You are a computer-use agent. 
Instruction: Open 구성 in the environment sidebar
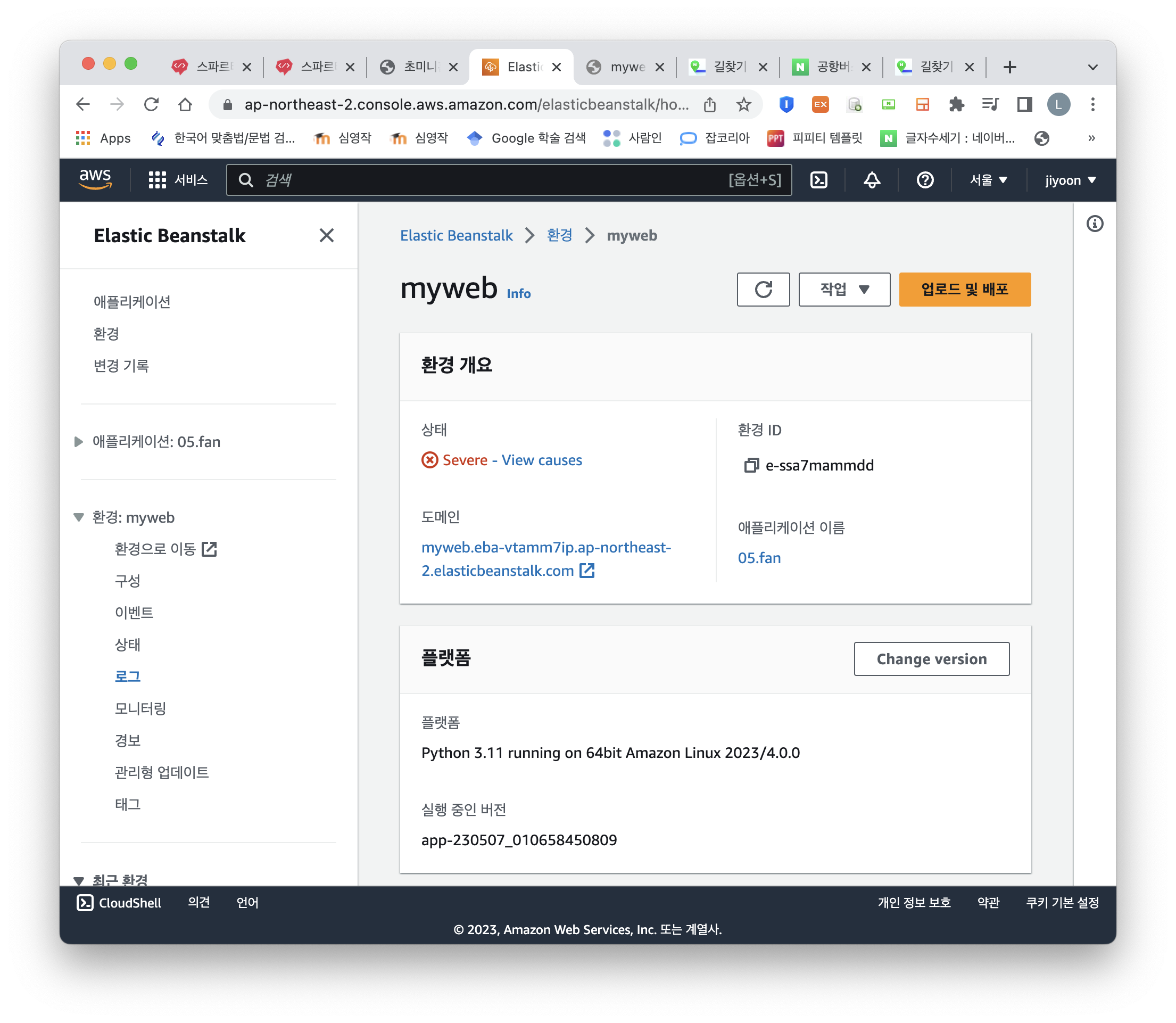(127, 581)
